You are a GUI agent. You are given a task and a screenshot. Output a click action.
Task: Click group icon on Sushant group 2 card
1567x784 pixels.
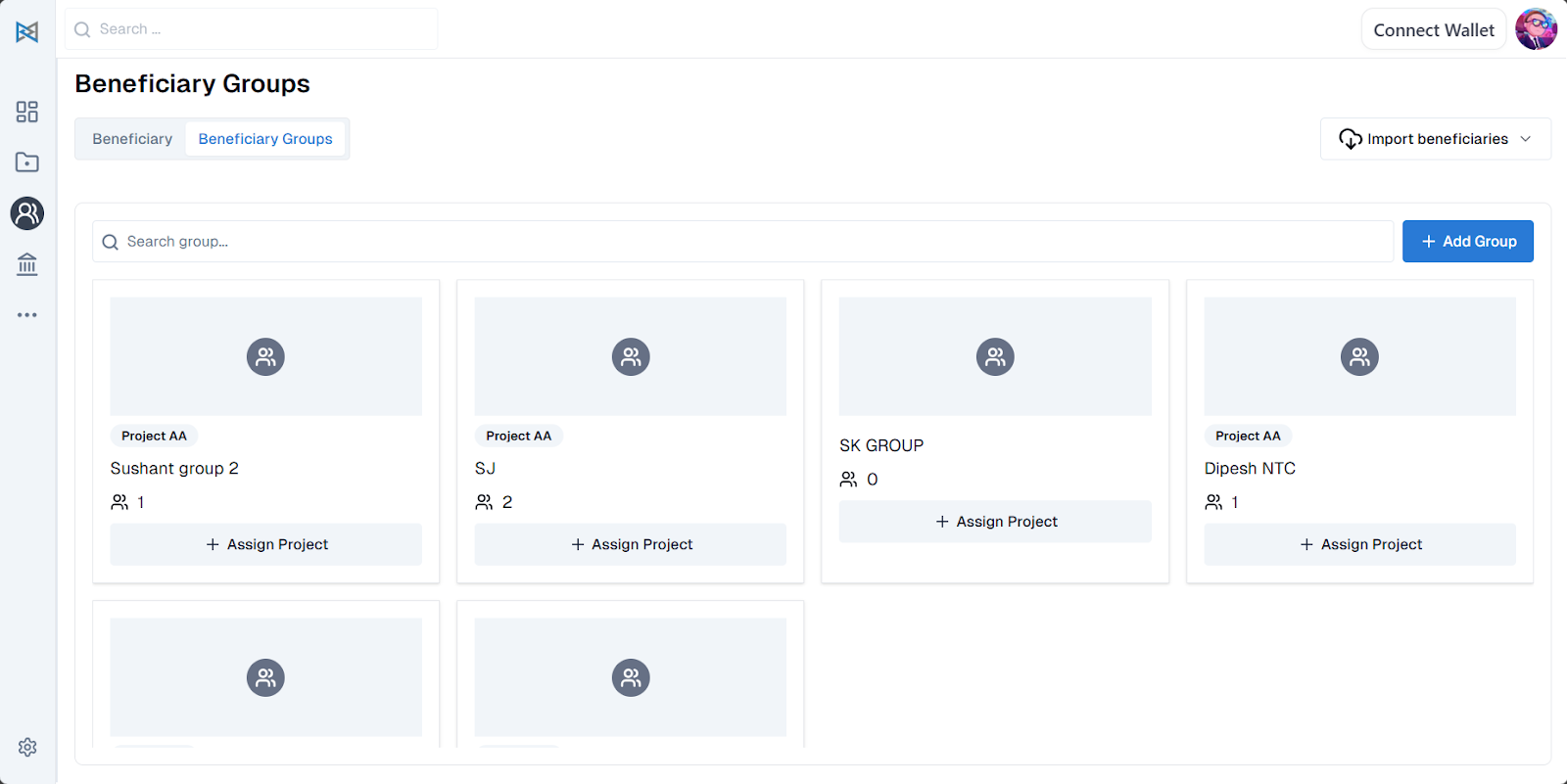point(265,357)
